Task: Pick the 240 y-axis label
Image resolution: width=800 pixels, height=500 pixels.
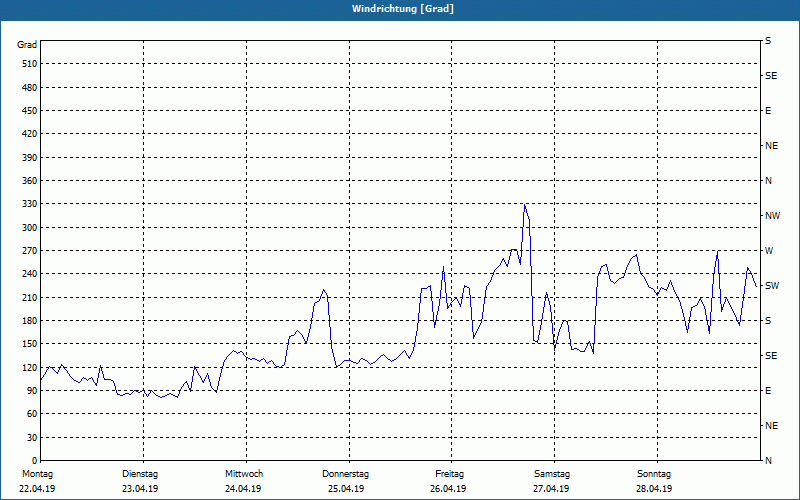Action: tap(30, 273)
